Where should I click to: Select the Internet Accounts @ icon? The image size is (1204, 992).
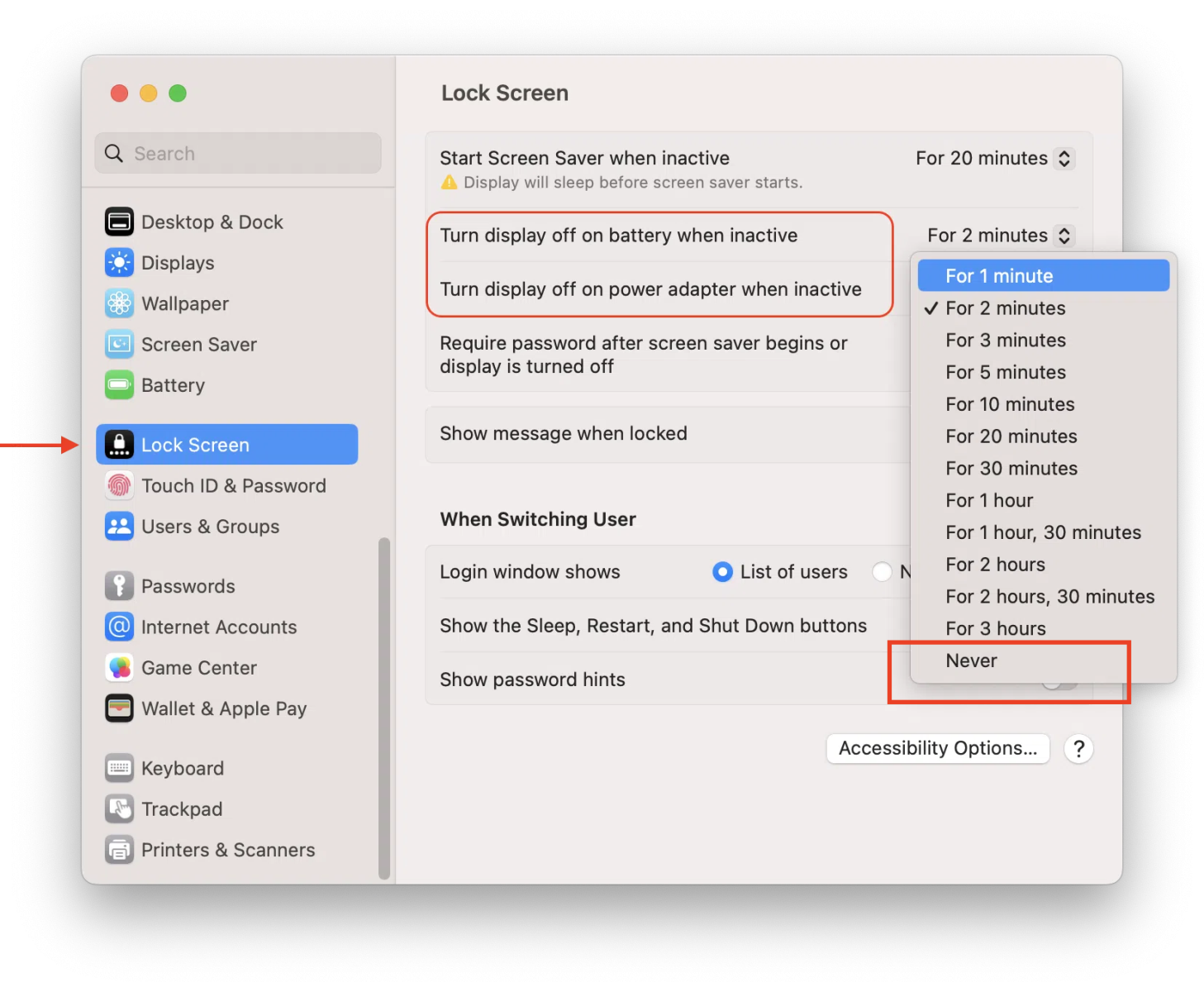click(x=119, y=627)
